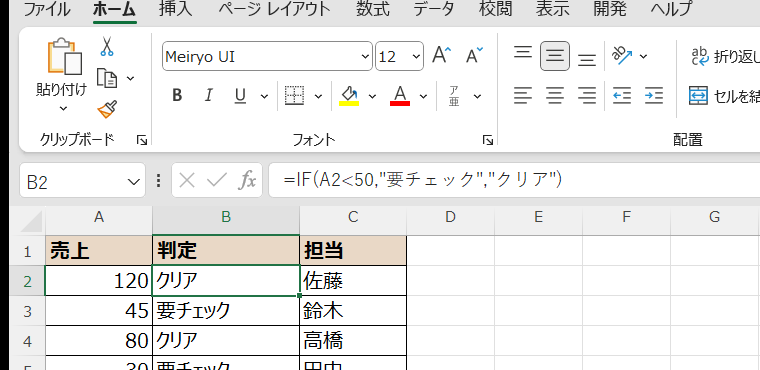Select the Format Painter brush icon
This screenshot has width=760, height=370.
pos(107,109)
